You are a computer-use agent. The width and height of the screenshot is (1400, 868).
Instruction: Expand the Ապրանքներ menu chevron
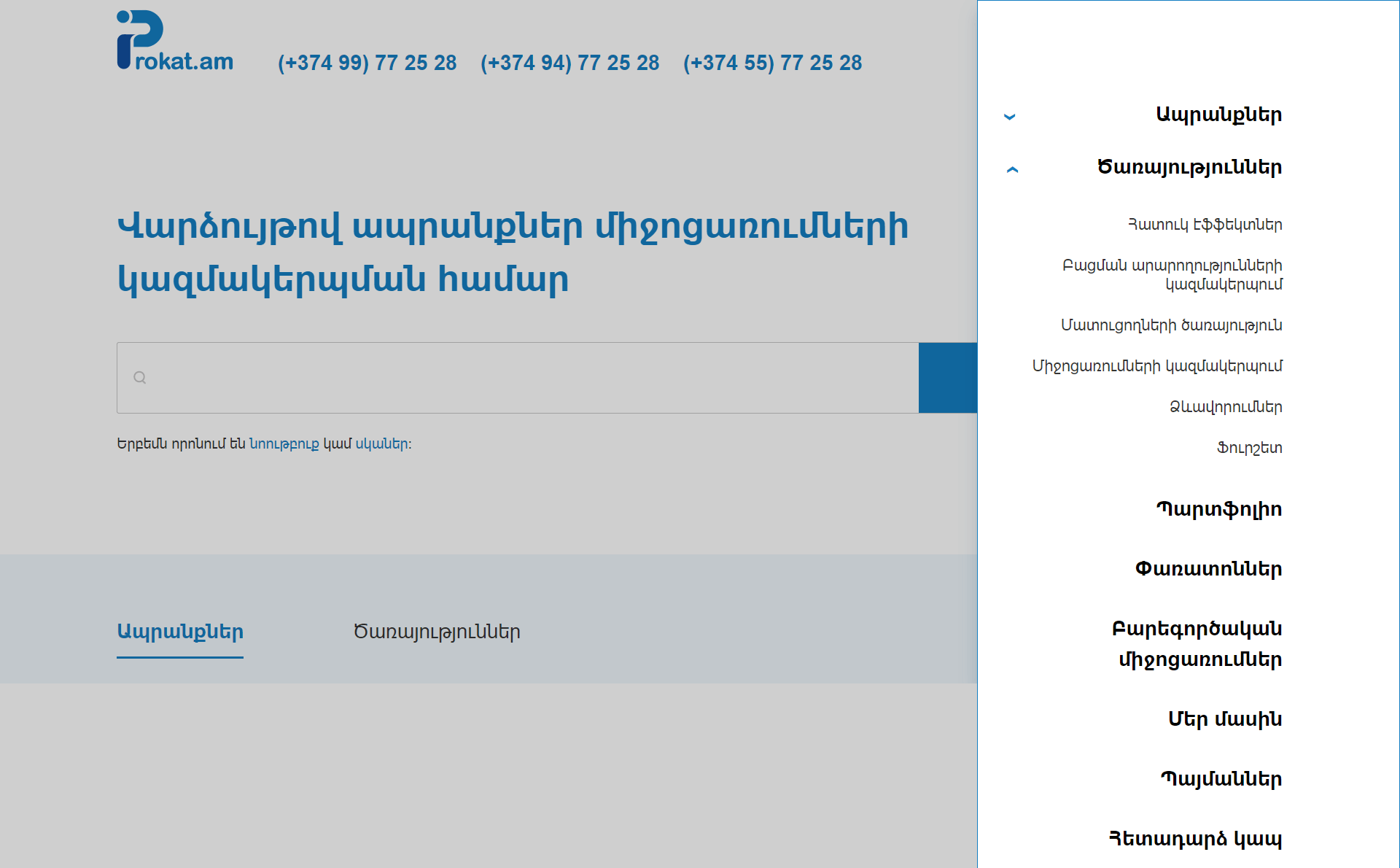1010,117
